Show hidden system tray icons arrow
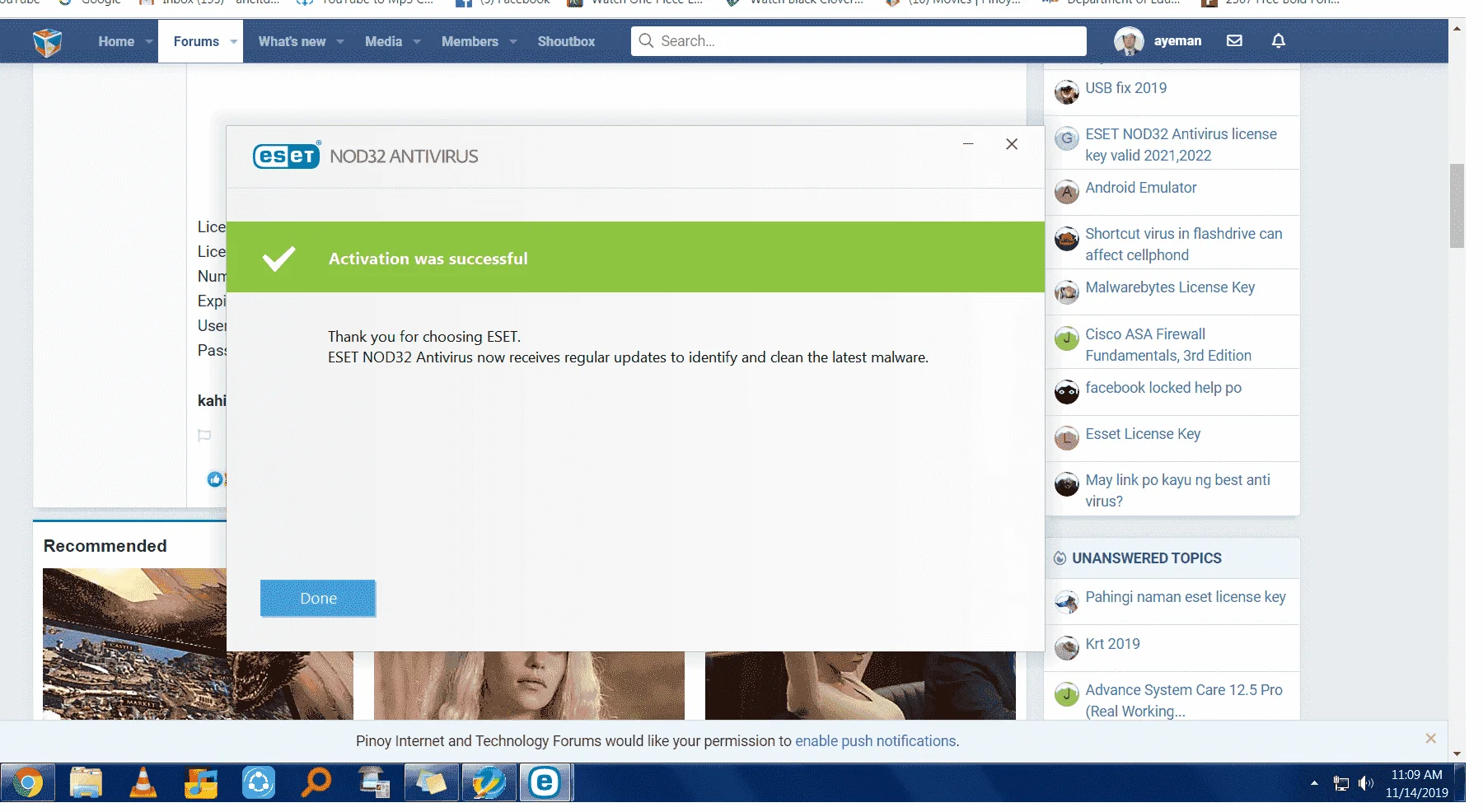 tap(1314, 783)
